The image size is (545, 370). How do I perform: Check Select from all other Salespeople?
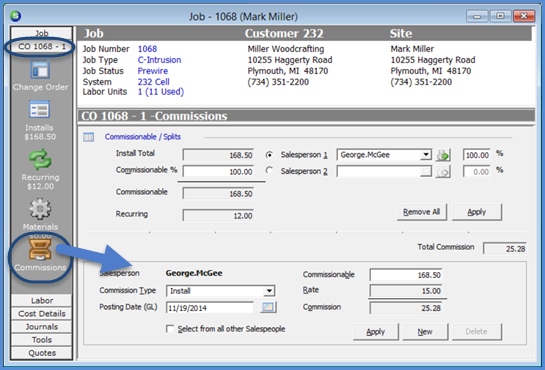pos(170,329)
